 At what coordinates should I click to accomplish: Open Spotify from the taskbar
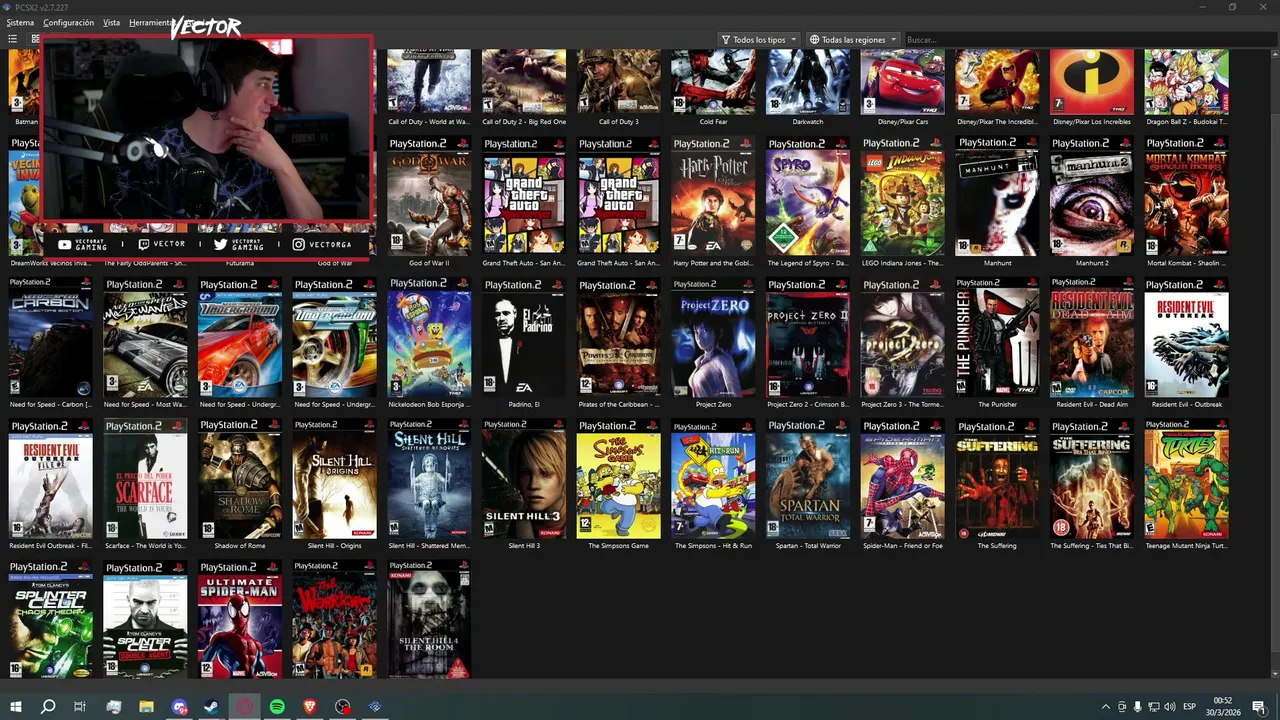(277, 707)
